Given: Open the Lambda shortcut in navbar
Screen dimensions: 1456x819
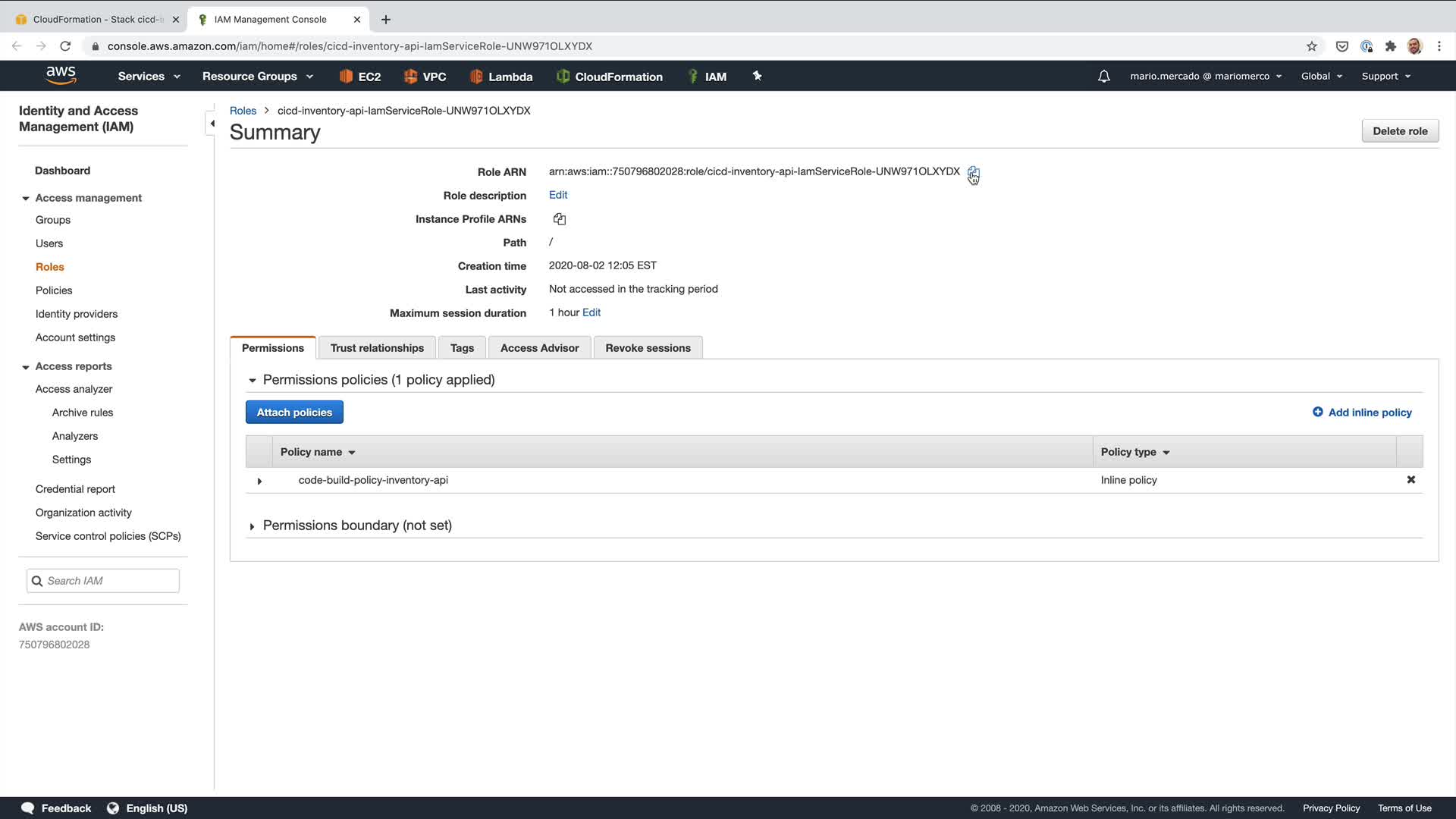Looking at the screenshot, I should coord(501,77).
